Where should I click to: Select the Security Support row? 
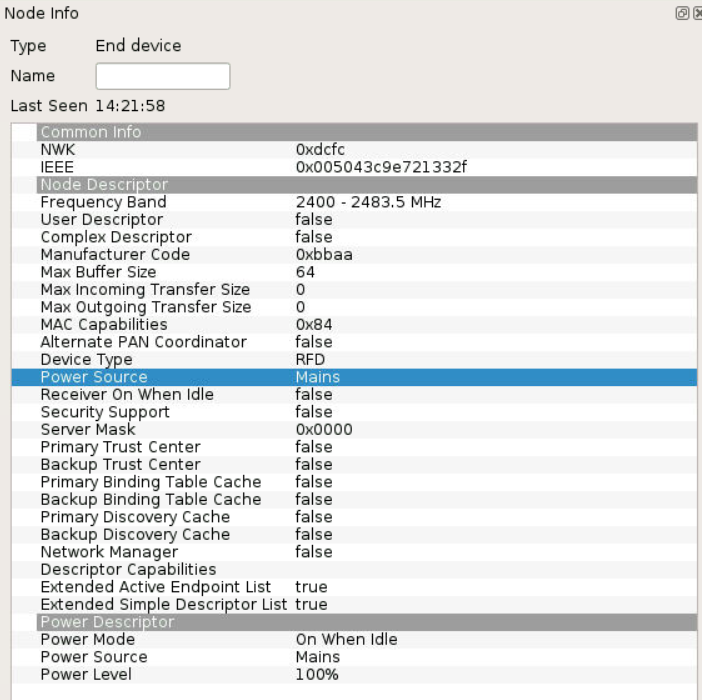click(355, 412)
